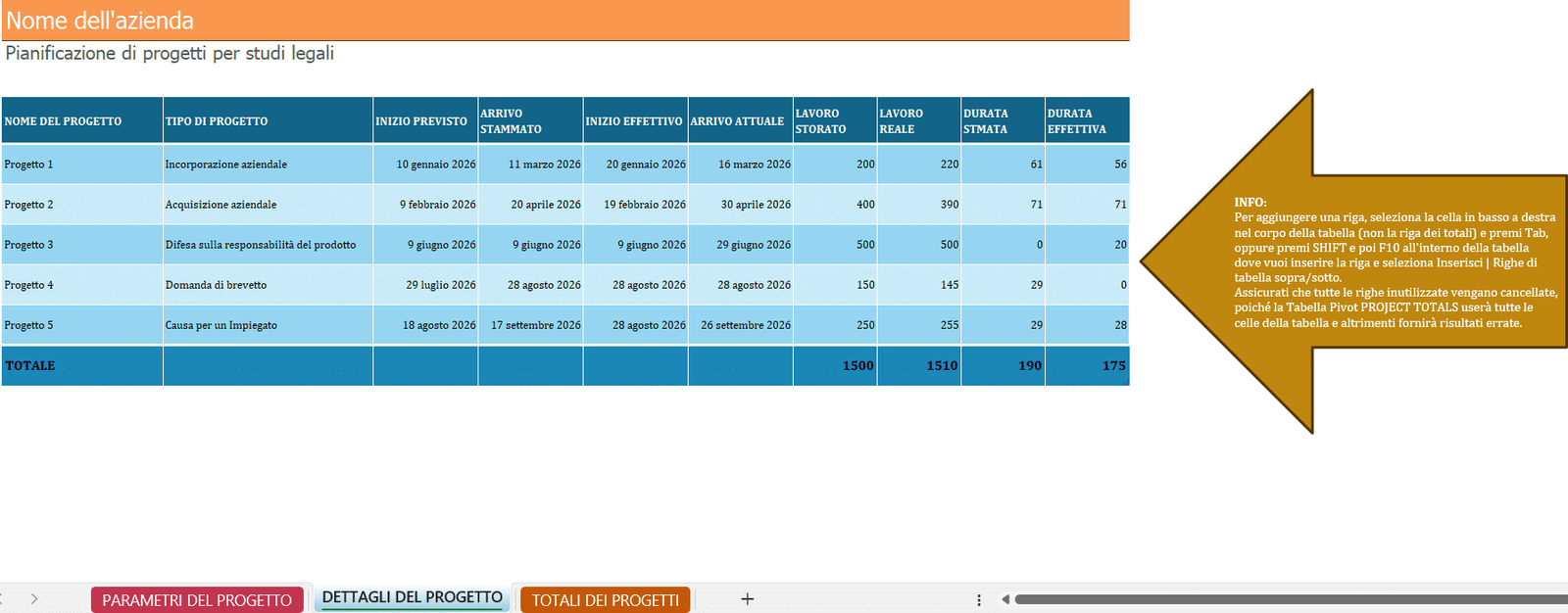This screenshot has width=1568, height=613.
Task: Select the 30 aprile 2026 arrival date cell
Action: pos(740,205)
